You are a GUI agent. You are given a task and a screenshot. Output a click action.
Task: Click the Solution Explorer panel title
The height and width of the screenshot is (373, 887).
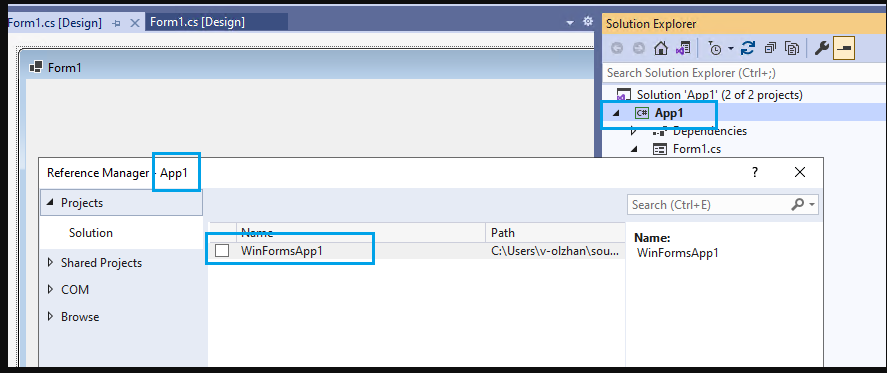pyautogui.click(x=651, y=24)
